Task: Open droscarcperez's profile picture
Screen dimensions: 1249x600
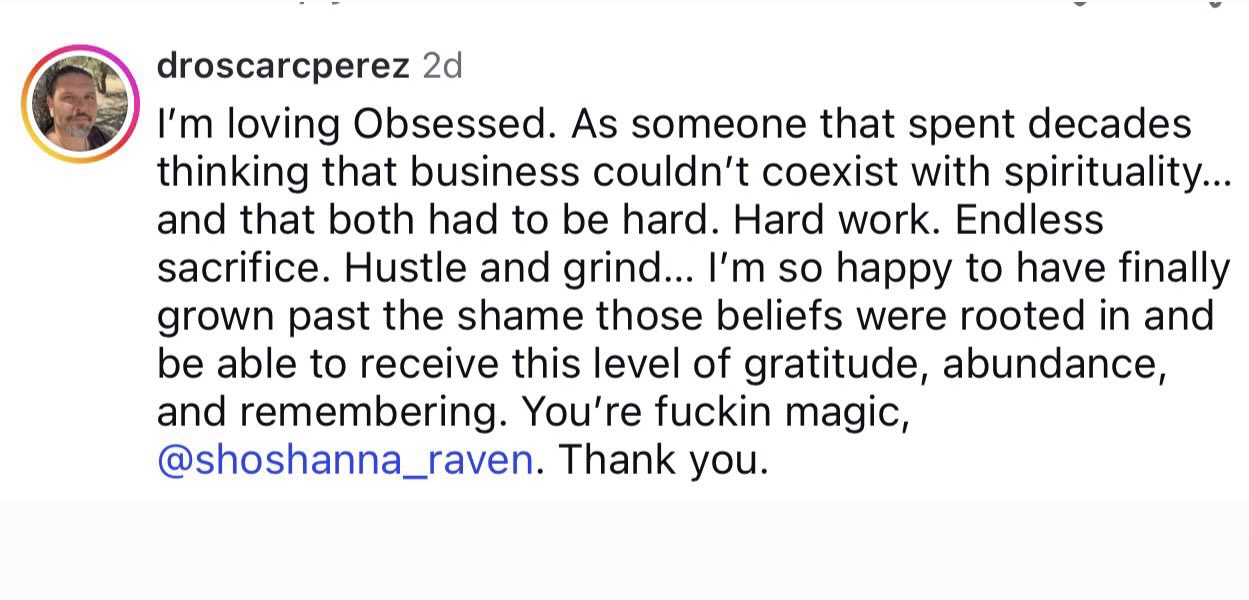Action: [x=80, y=105]
